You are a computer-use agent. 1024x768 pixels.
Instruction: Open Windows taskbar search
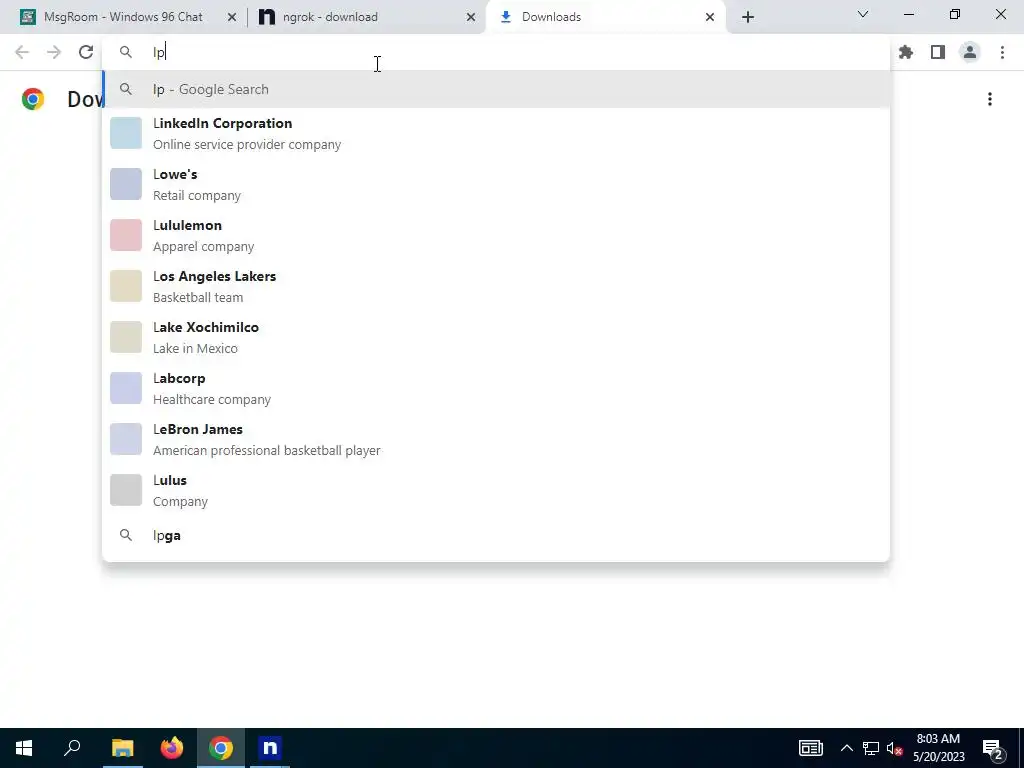(x=72, y=748)
